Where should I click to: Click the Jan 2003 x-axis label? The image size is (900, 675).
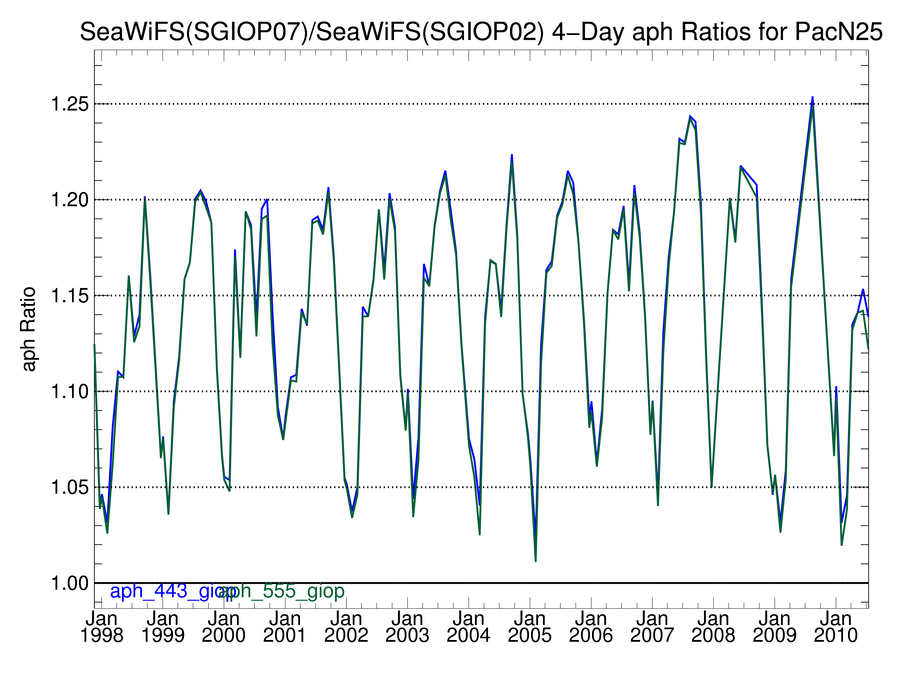click(x=407, y=627)
